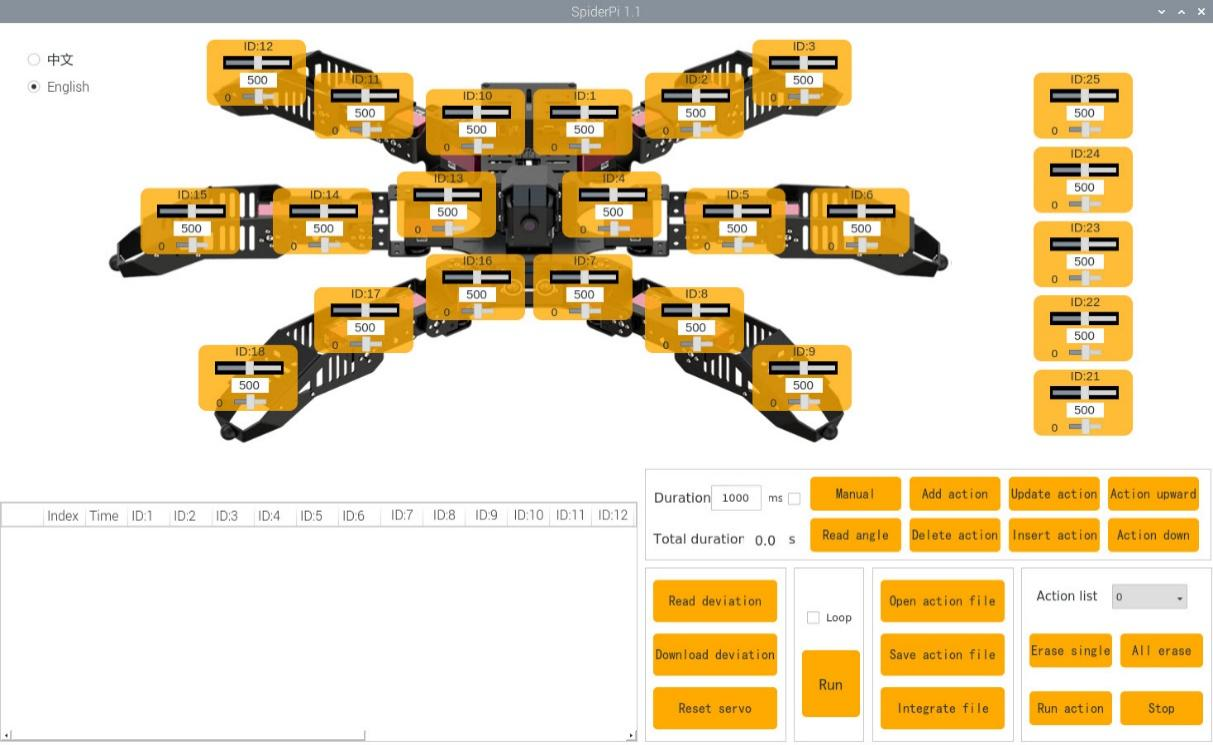Click the Erase single button
1213x745 pixels.
click(x=1070, y=650)
